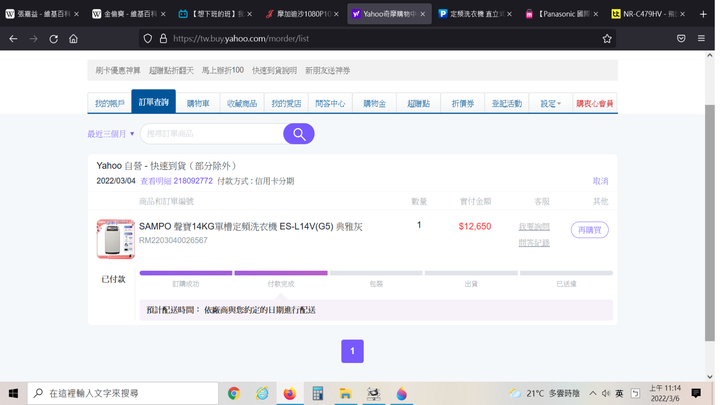Open File Explorer from the taskbar
This screenshot has width=720, height=405.
click(345, 394)
